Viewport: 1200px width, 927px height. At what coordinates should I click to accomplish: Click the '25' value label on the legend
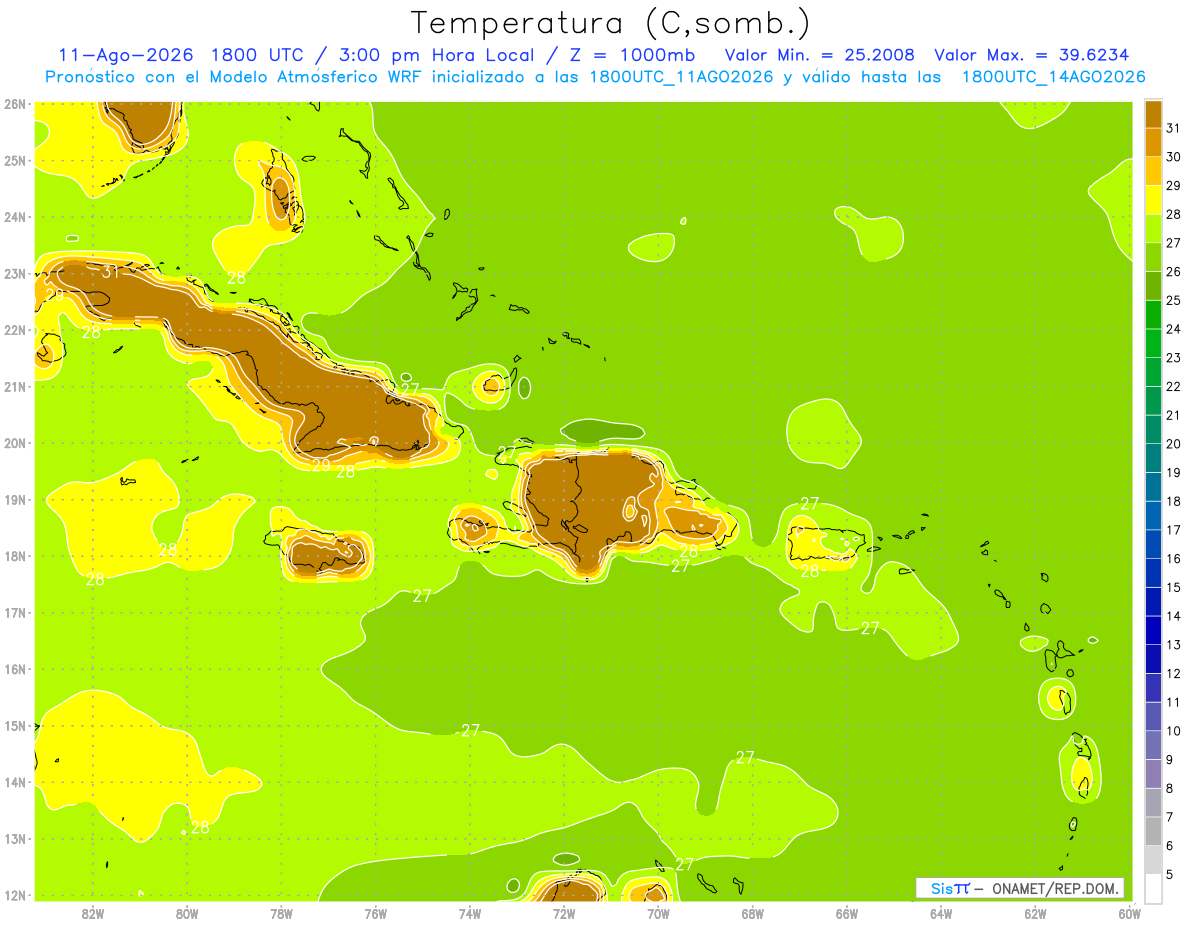[x=1174, y=300]
